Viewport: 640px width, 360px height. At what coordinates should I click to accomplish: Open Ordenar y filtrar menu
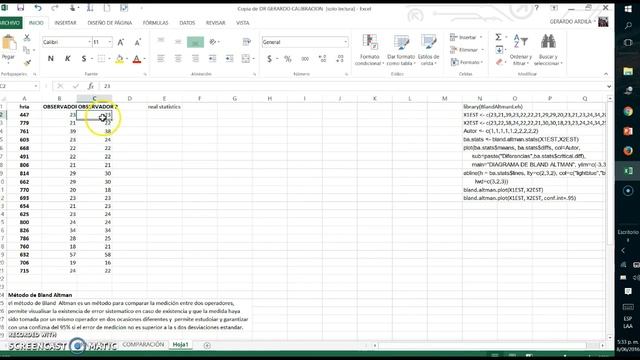(520, 50)
